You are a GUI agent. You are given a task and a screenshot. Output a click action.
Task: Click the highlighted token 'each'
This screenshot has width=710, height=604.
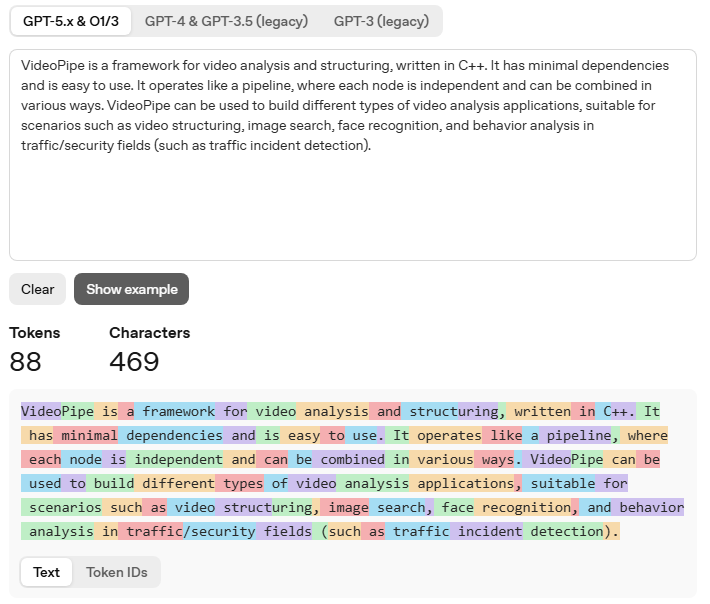41,459
